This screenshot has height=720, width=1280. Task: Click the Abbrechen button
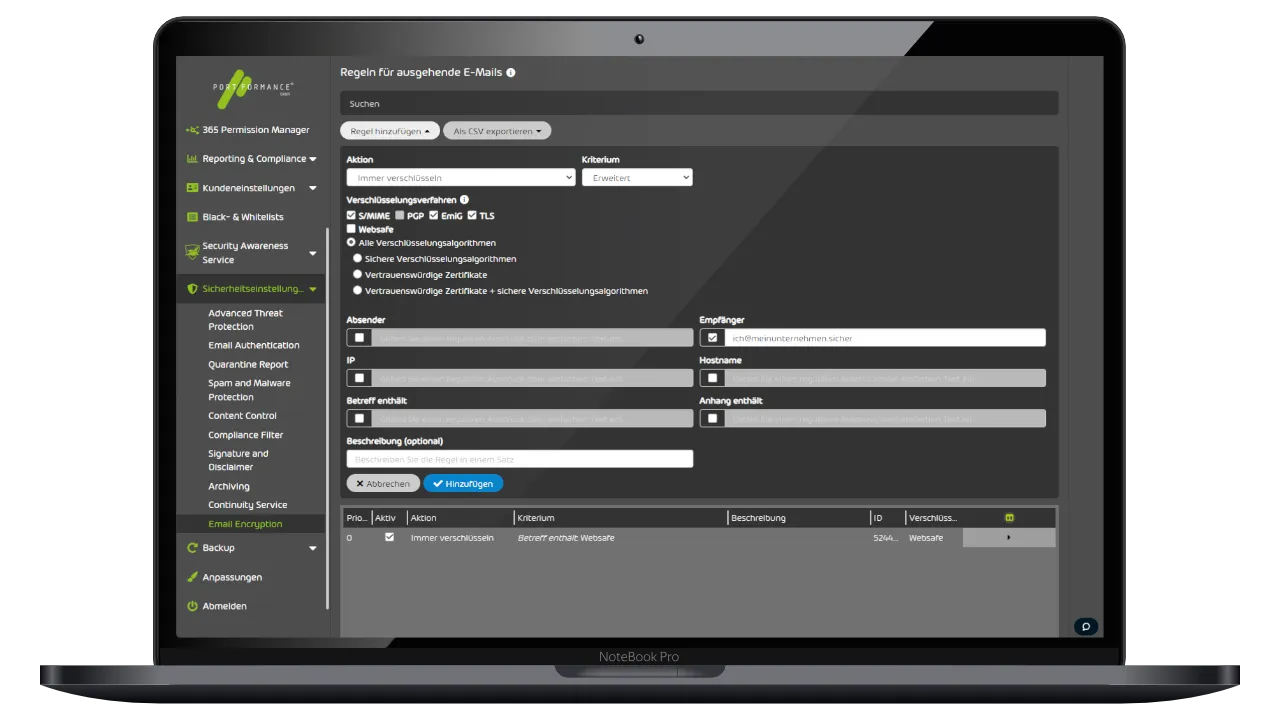(x=383, y=483)
